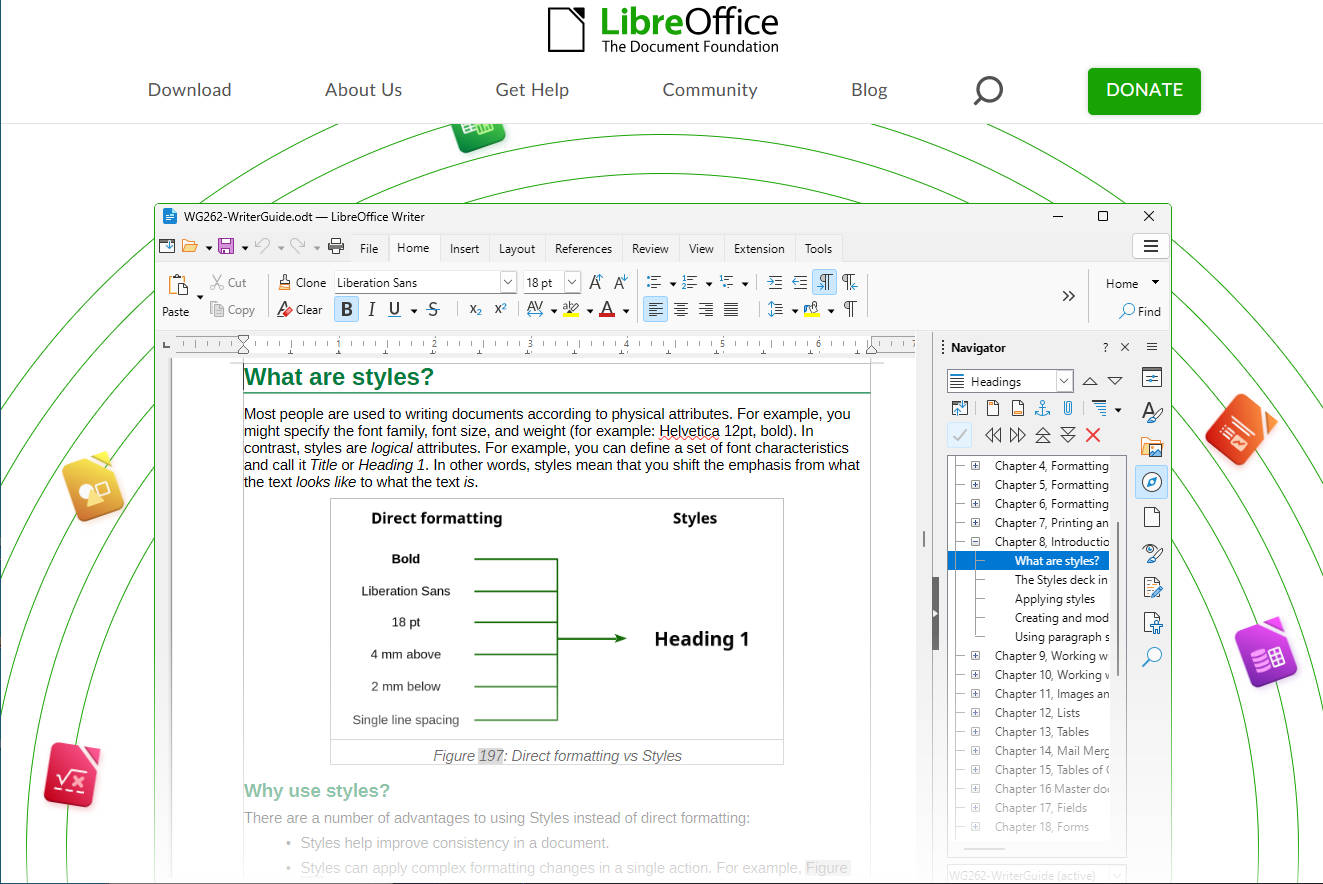Toggle Align Left paragraph button

[655, 310]
